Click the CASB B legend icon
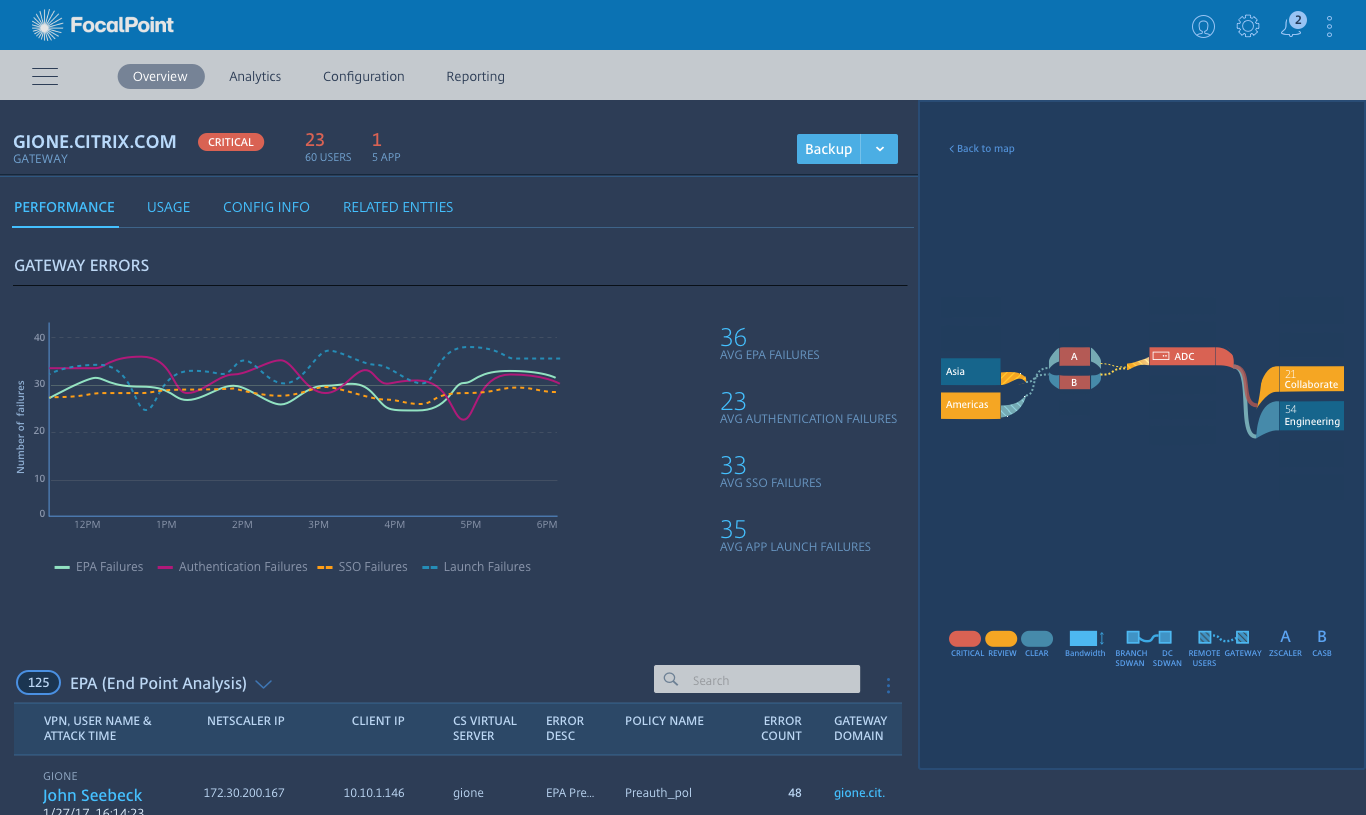 pyautogui.click(x=1321, y=637)
